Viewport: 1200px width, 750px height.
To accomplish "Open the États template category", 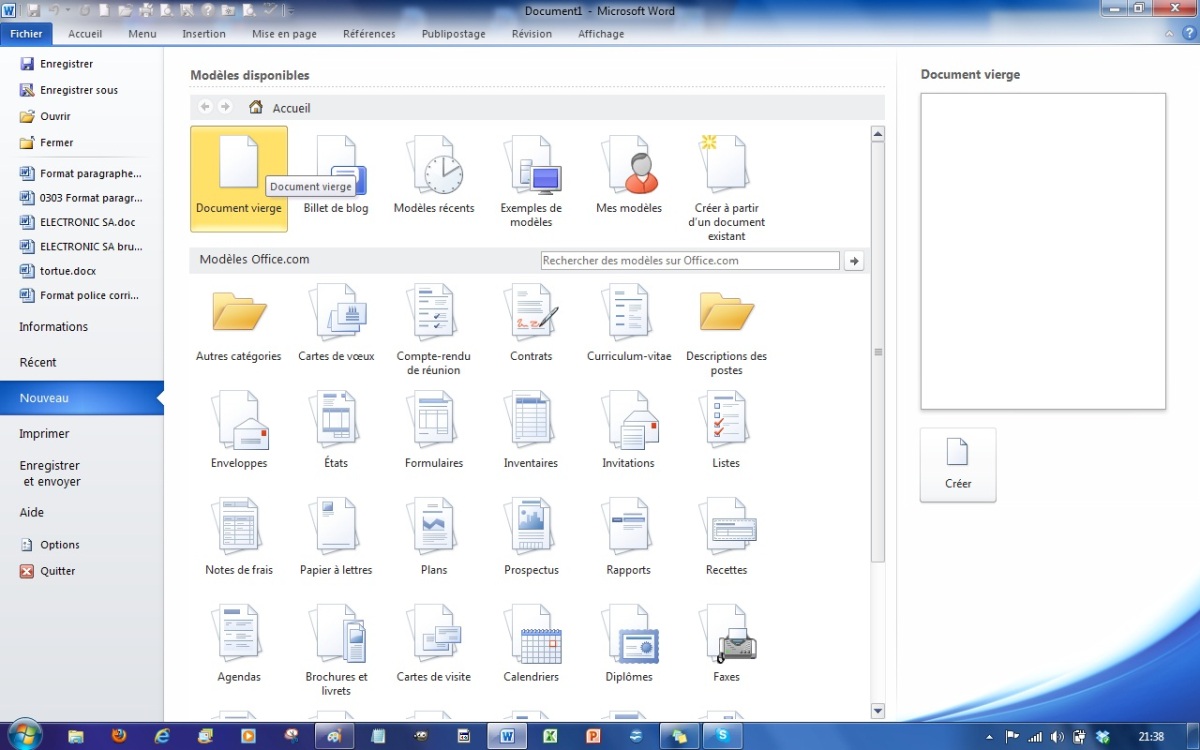I will pos(336,432).
